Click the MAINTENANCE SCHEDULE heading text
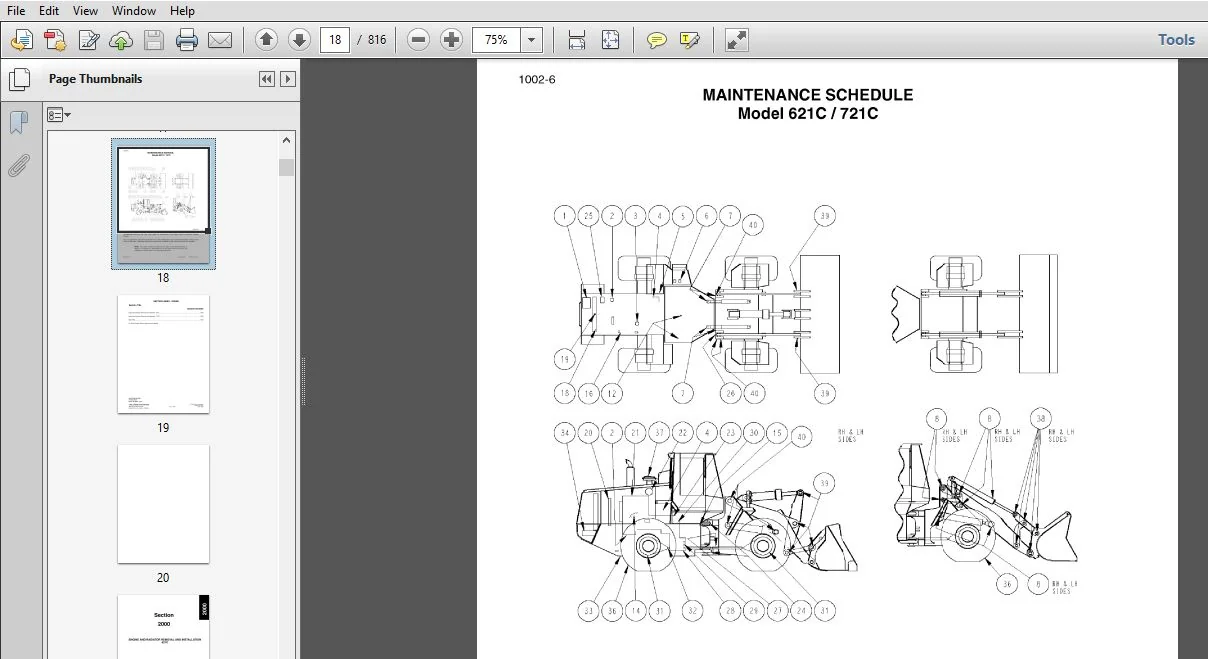This screenshot has width=1208, height=659. (x=807, y=95)
